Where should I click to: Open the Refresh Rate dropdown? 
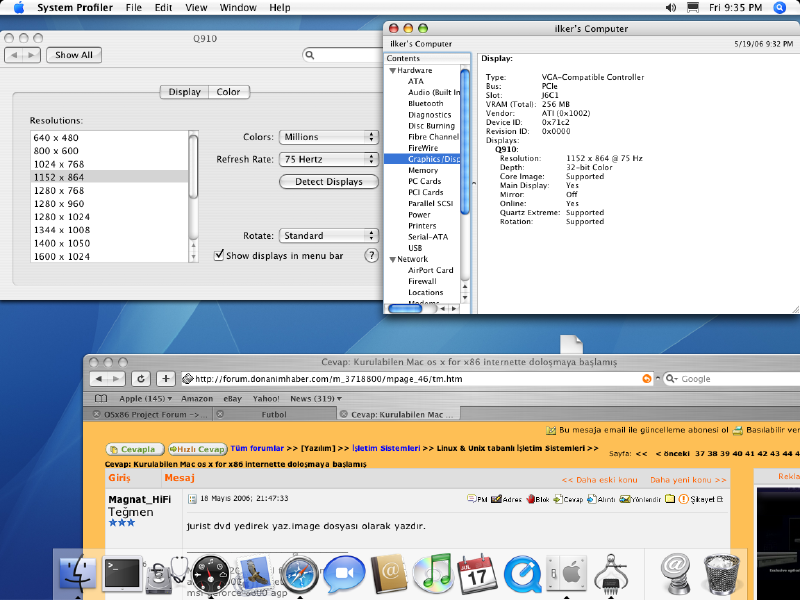[x=329, y=159]
